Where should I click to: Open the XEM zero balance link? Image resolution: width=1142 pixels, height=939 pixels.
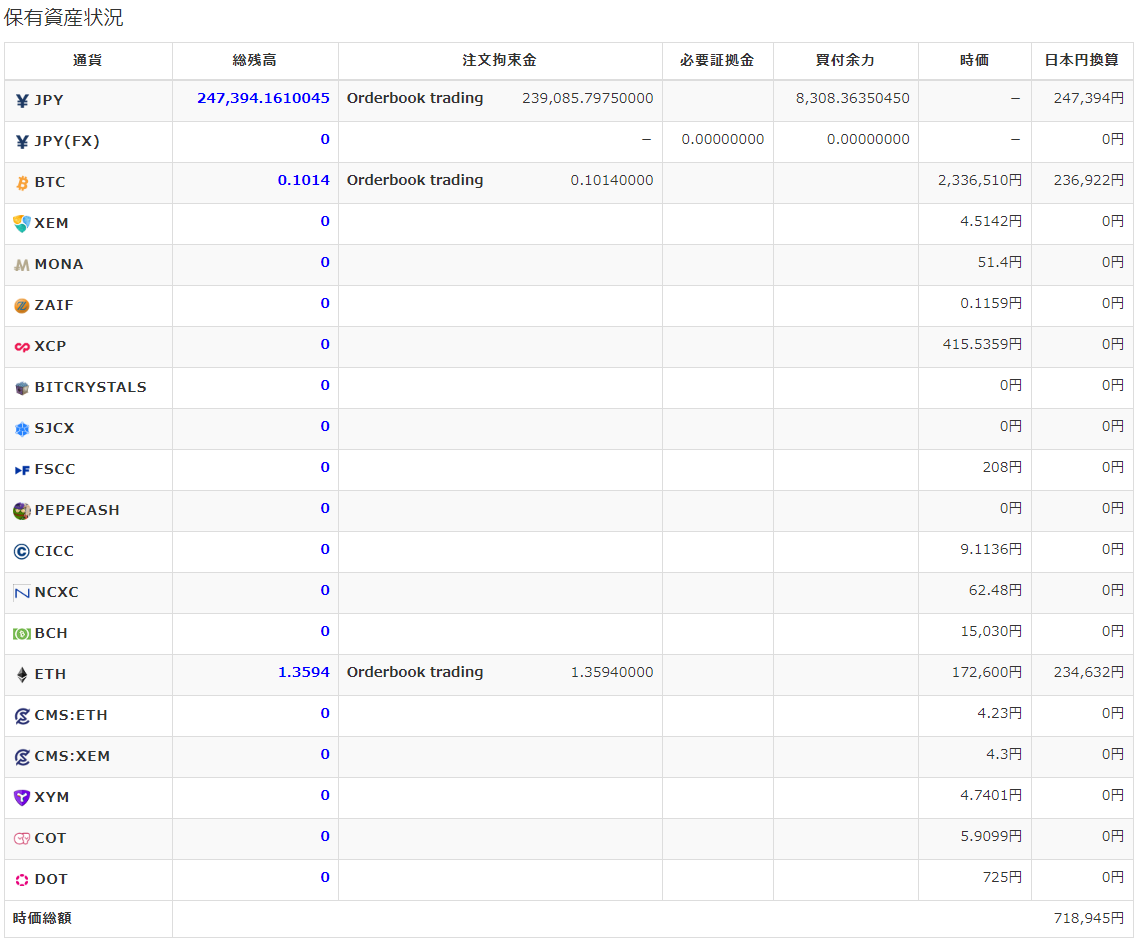point(325,221)
